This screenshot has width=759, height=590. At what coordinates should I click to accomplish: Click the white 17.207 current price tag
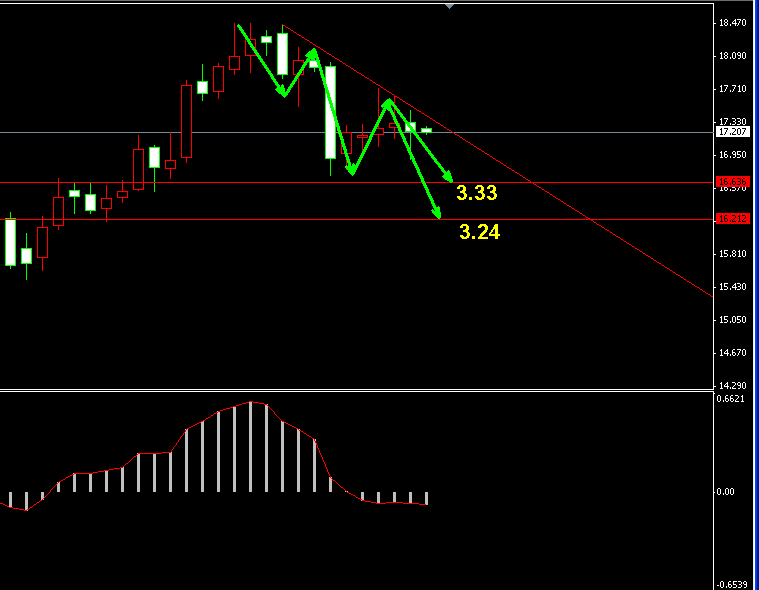point(732,132)
